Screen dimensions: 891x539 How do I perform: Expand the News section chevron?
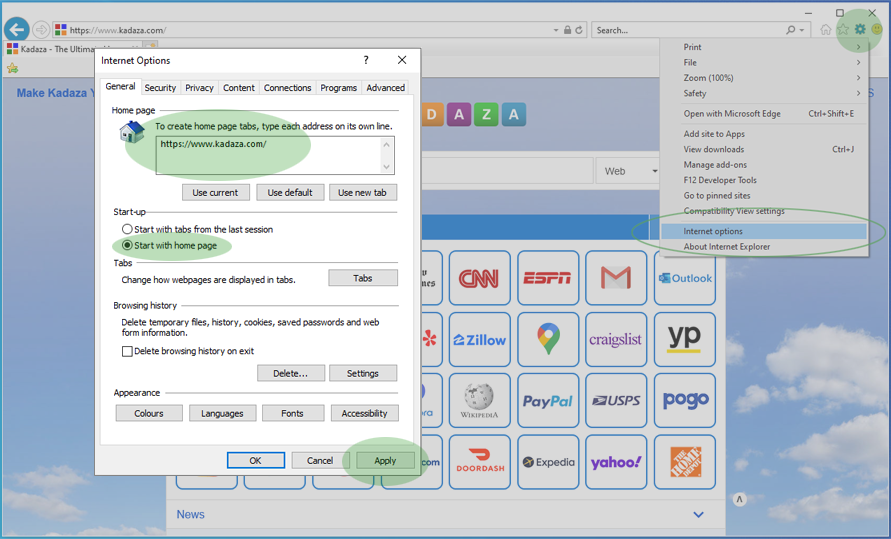(698, 515)
